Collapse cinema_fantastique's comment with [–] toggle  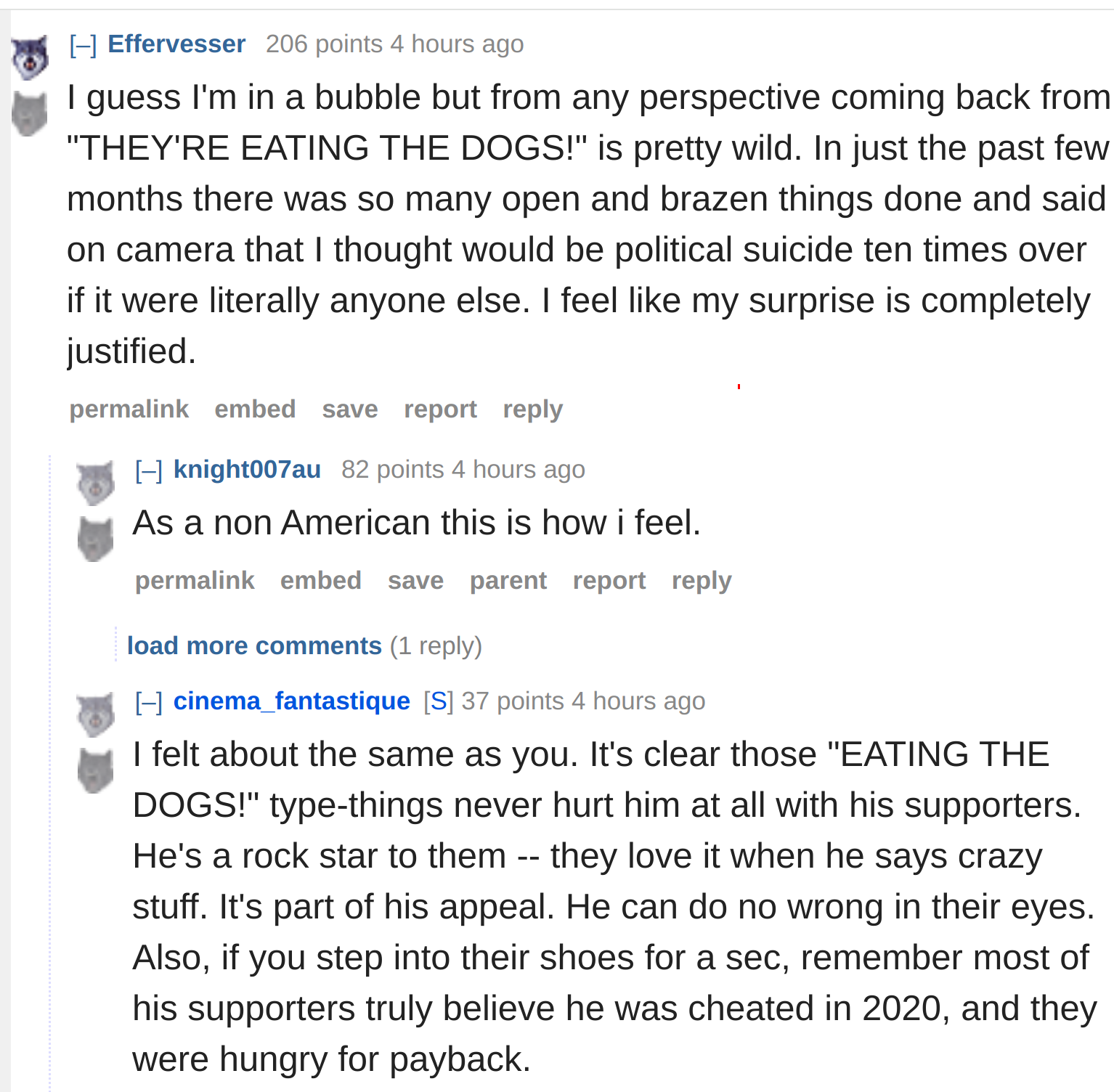(x=149, y=702)
